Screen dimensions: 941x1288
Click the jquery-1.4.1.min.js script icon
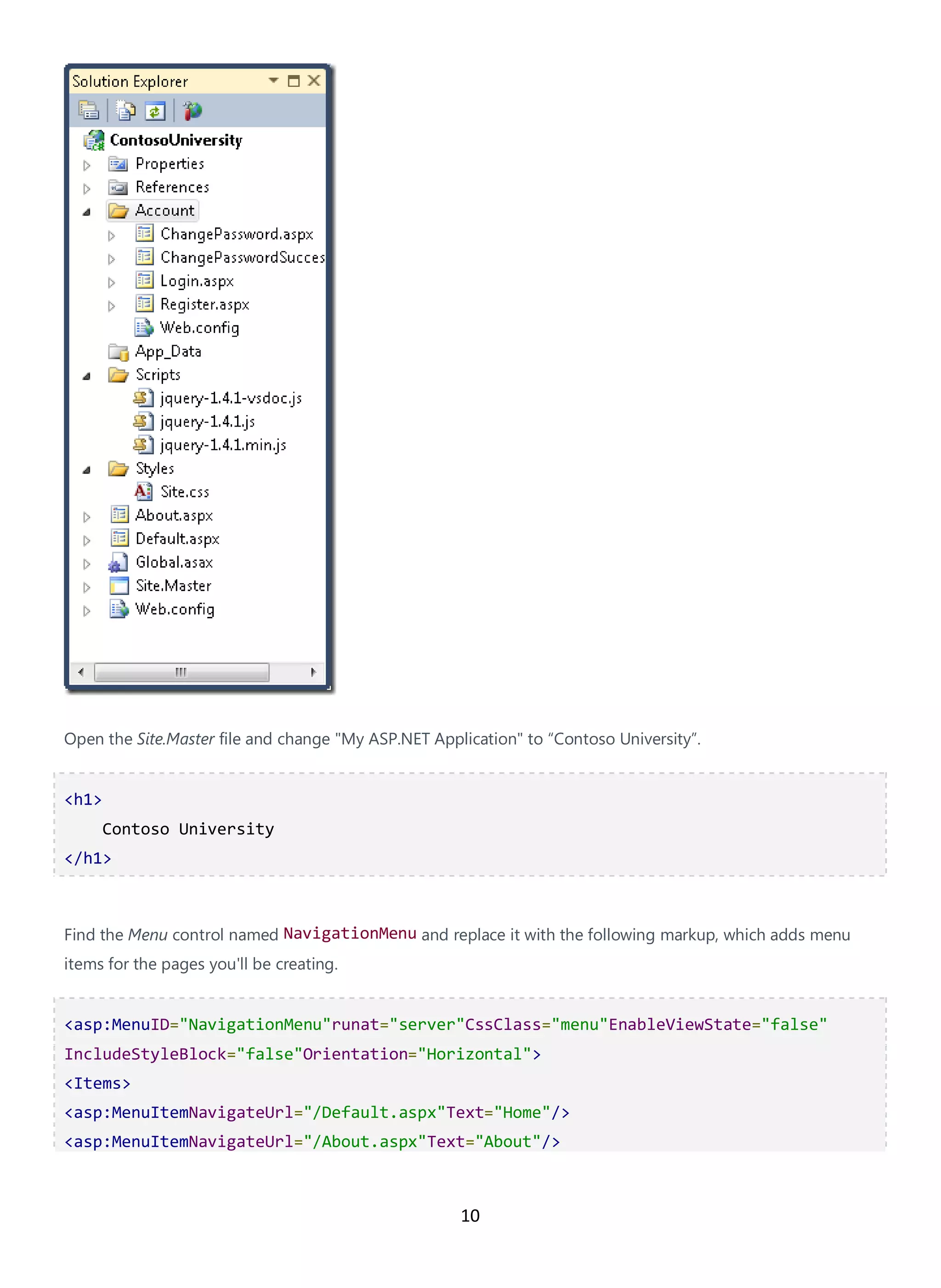tap(143, 444)
